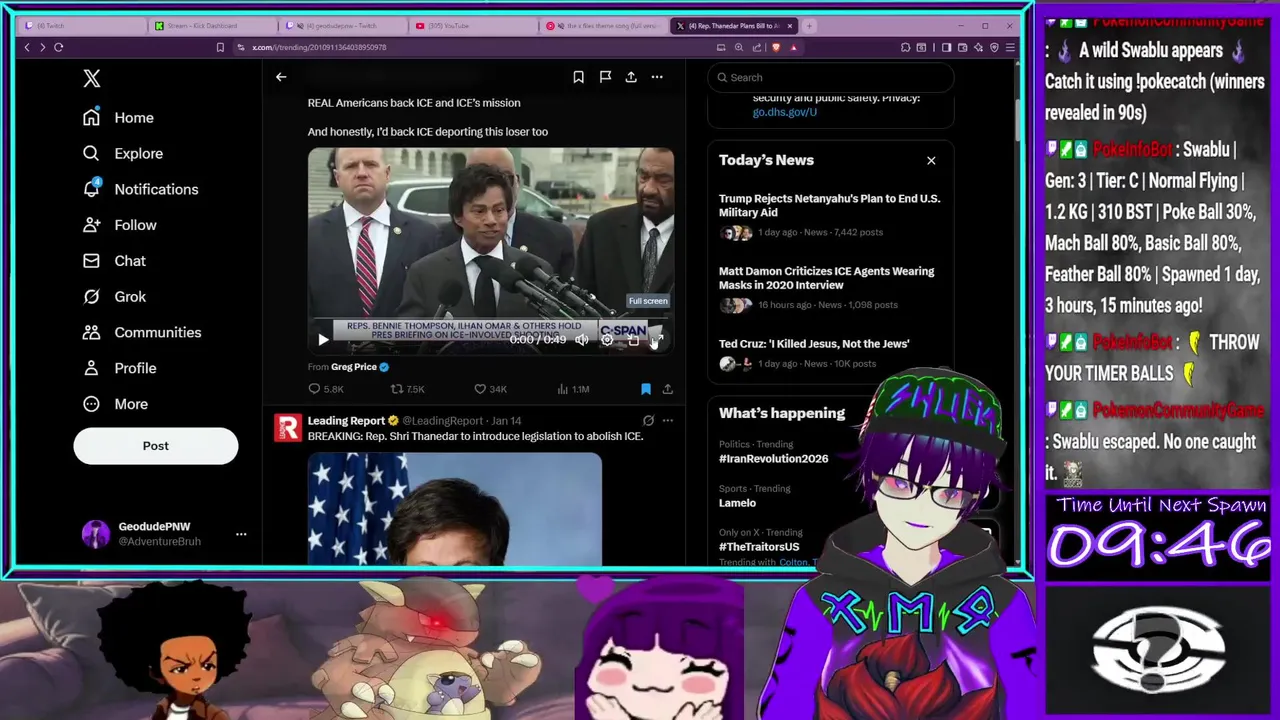Open the Leading Report profile name
Image resolution: width=1280 pixels, height=720 pixels.
[346, 421]
